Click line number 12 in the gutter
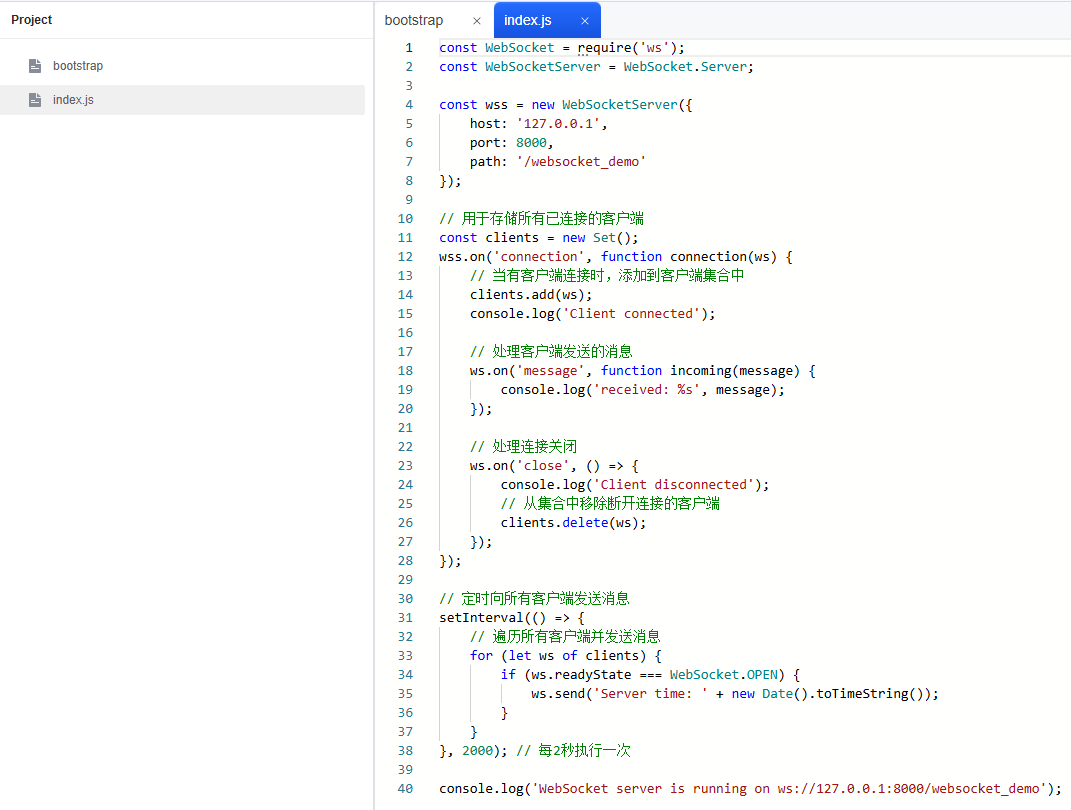Screen dimensions: 1071x810 405,257
